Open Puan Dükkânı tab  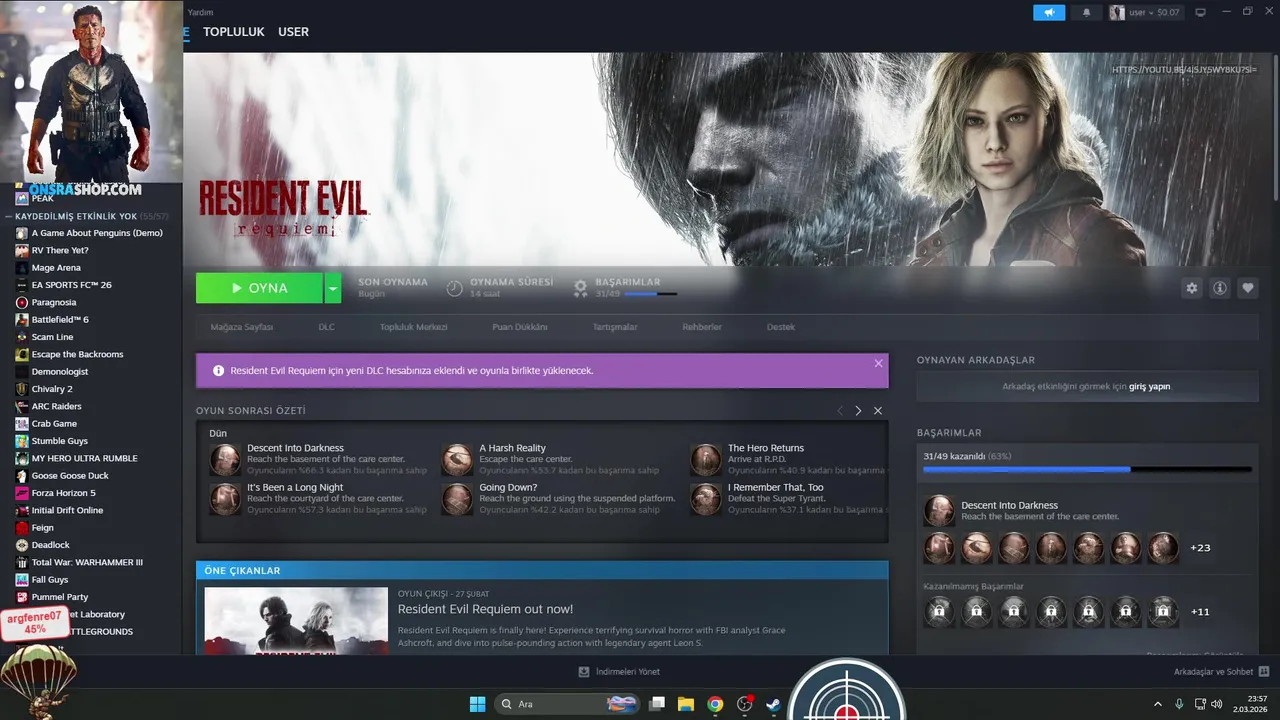[x=520, y=327]
